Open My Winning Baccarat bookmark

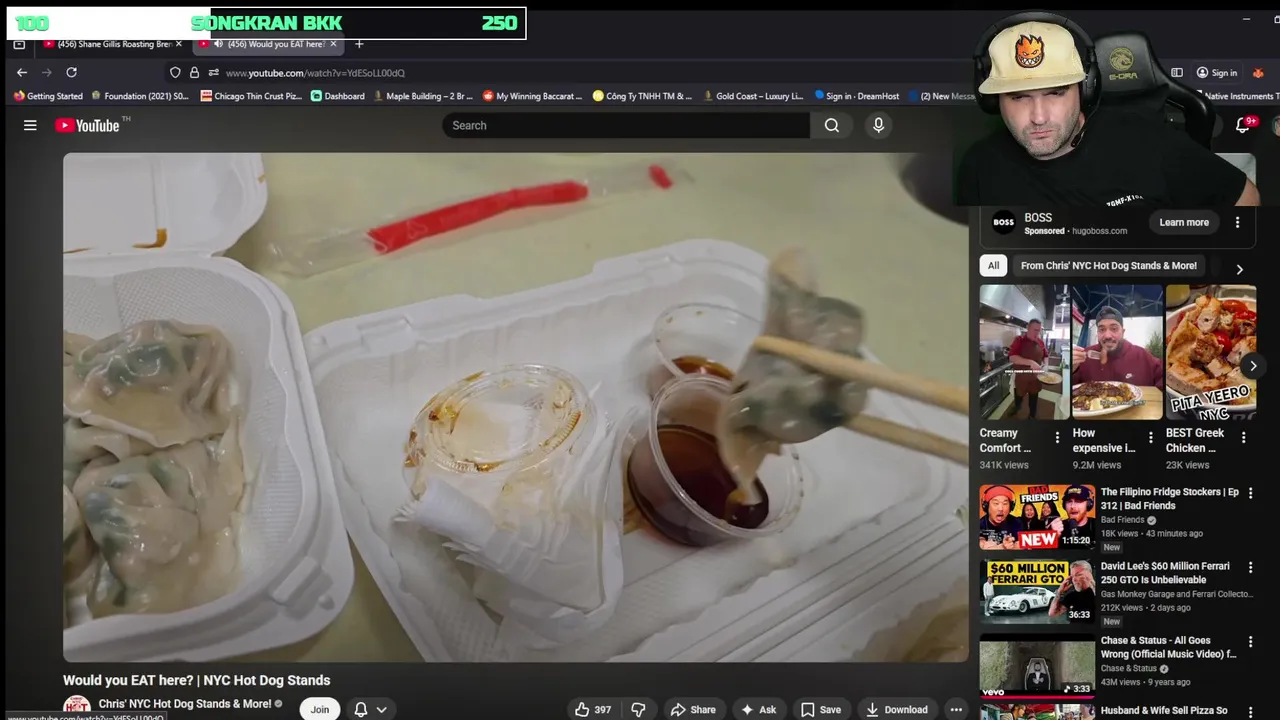point(532,96)
